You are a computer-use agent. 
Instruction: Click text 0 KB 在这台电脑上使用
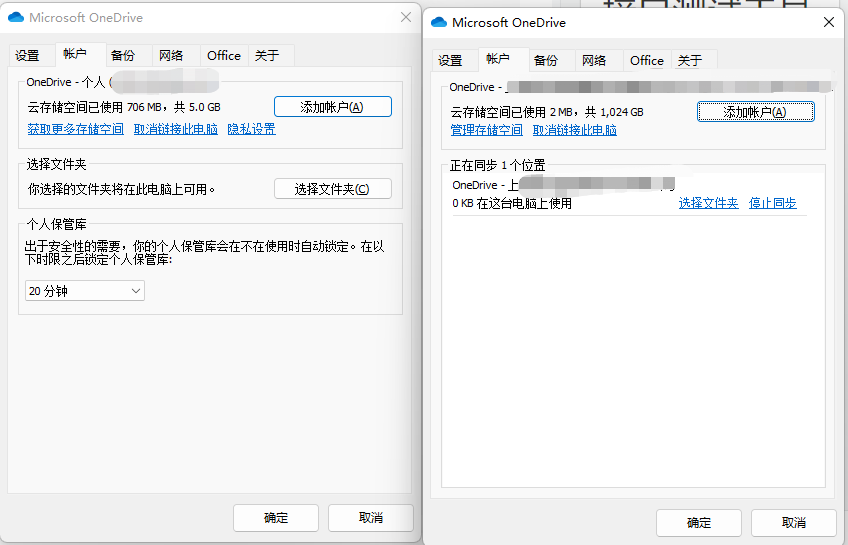pyautogui.click(x=512, y=203)
